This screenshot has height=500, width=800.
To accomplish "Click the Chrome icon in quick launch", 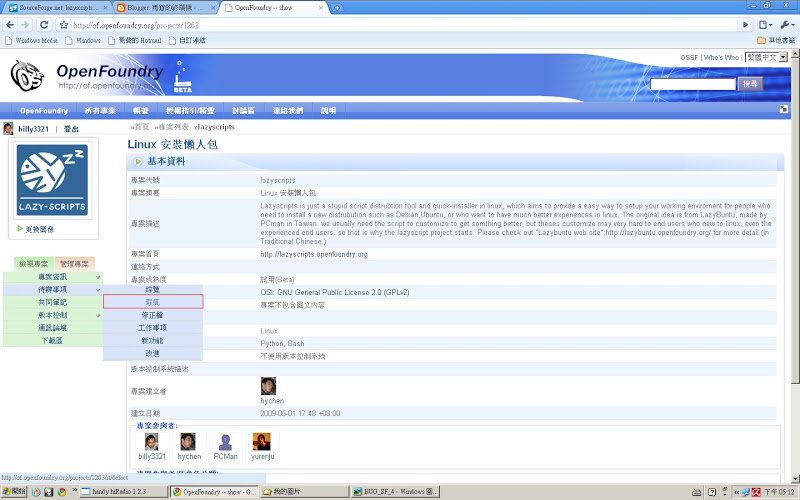I will (62, 492).
